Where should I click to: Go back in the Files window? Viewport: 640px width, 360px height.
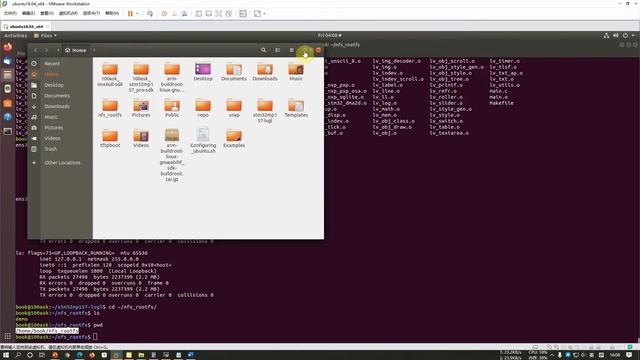[36, 50]
